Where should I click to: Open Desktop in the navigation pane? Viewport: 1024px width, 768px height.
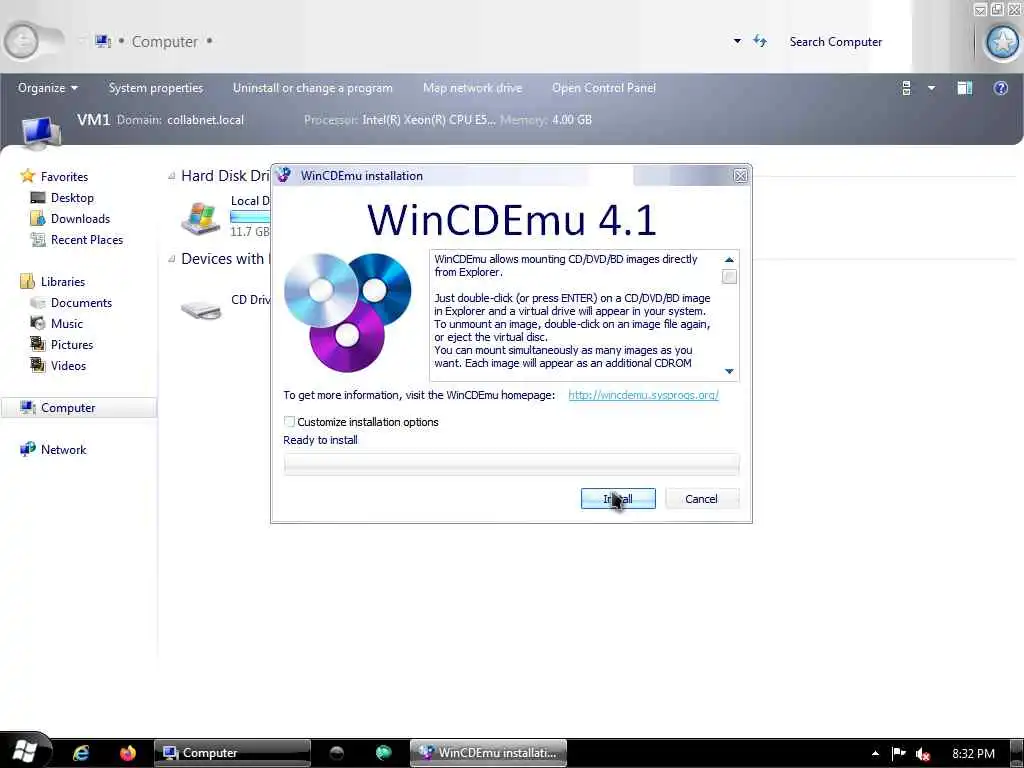tap(72, 197)
